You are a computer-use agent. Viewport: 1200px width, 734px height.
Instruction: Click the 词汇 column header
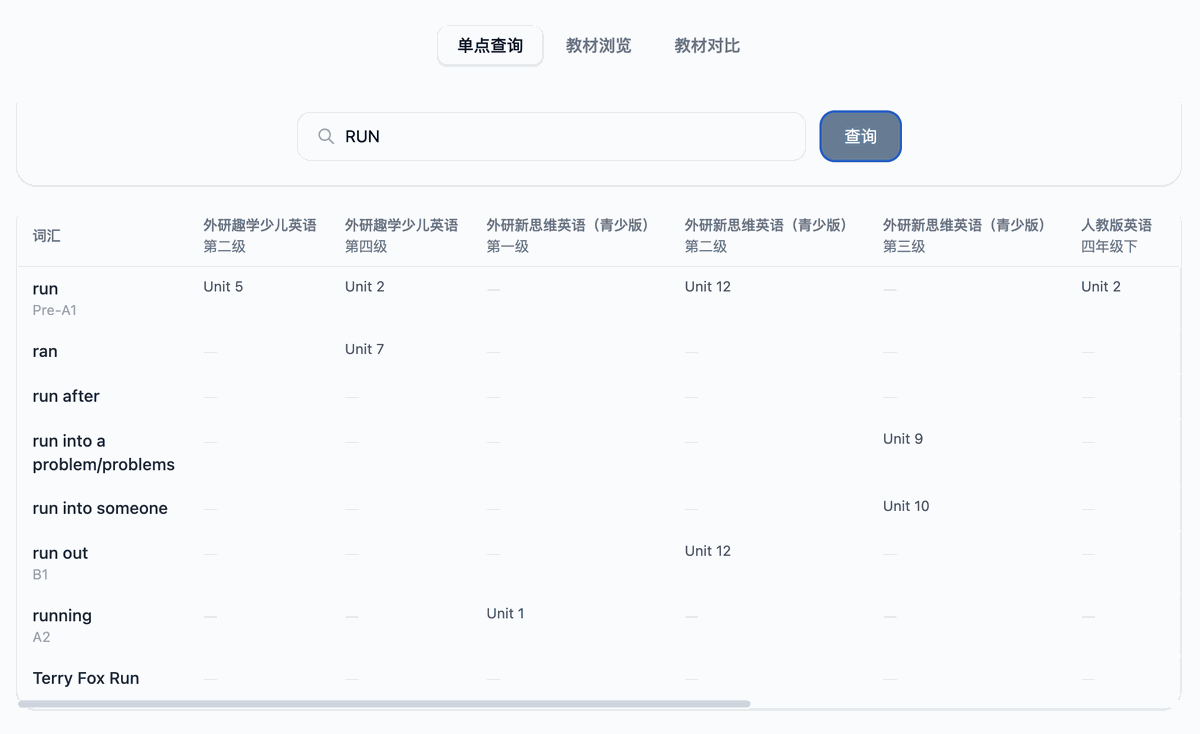(47, 236)
